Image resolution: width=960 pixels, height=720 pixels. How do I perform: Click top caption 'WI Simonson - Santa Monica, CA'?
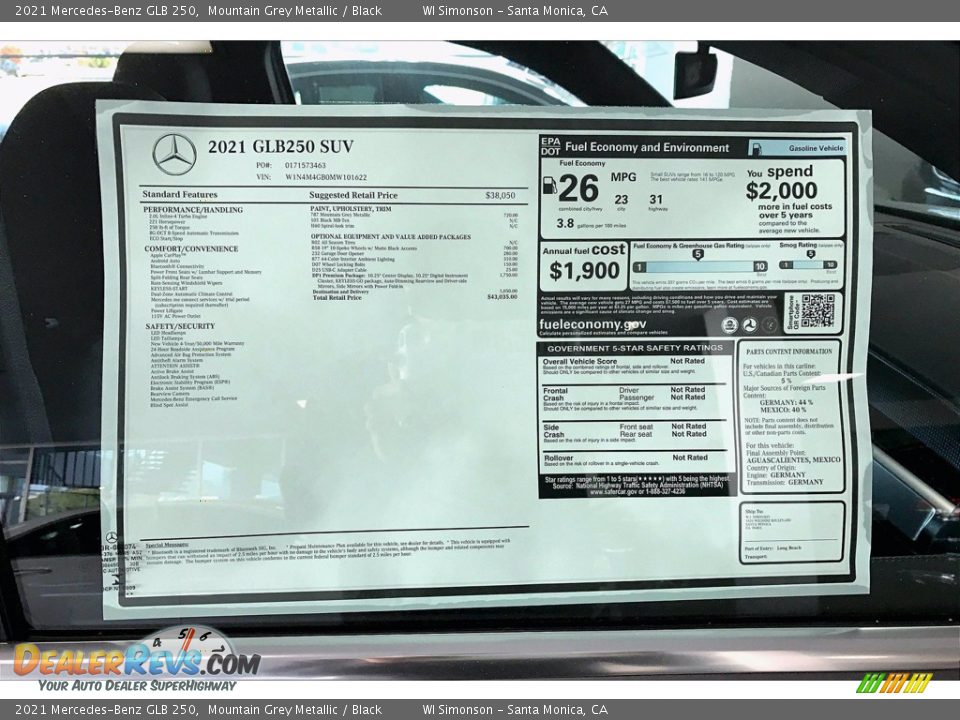515,10
